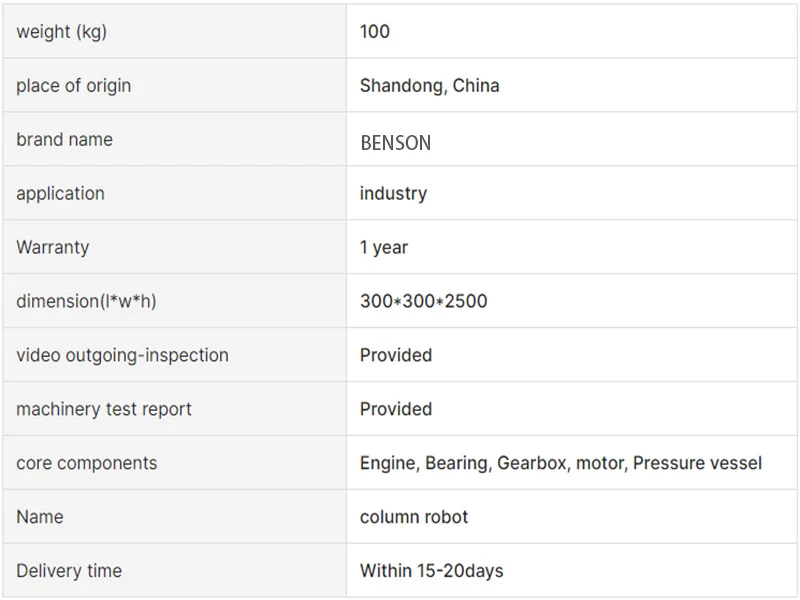The image size is (800, 600).
Task: Select the 'industry' value text
Action: pos(393,194)
